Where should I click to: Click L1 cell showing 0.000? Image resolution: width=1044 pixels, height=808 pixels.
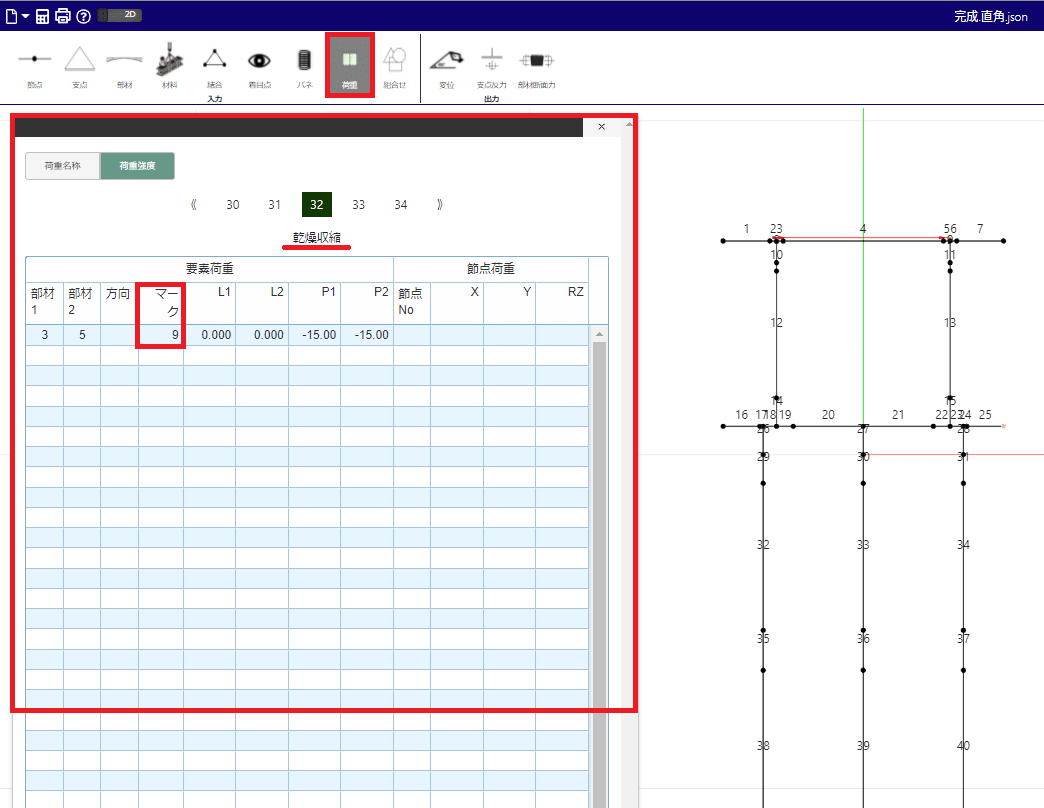[210, 335]
